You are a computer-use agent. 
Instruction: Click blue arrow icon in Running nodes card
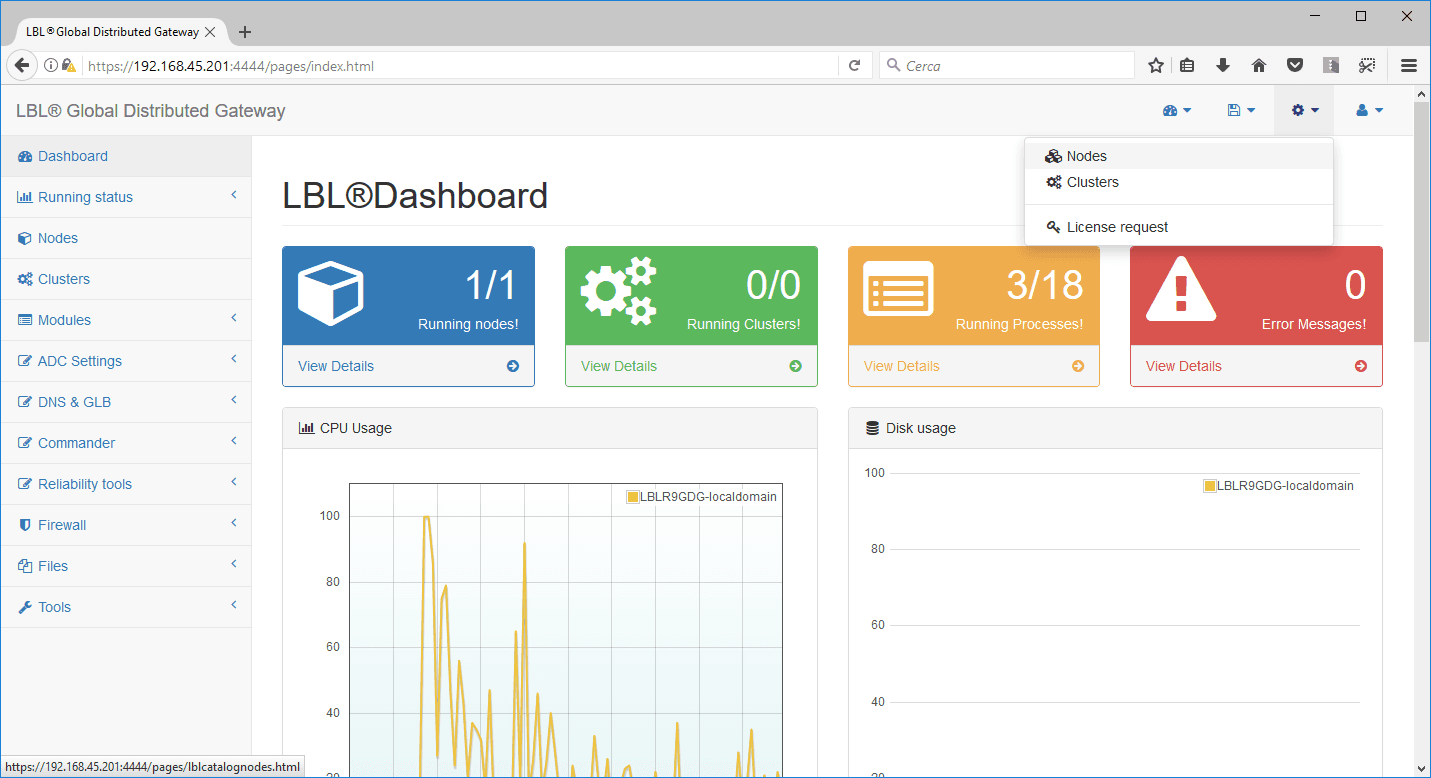tap(513, 366)
